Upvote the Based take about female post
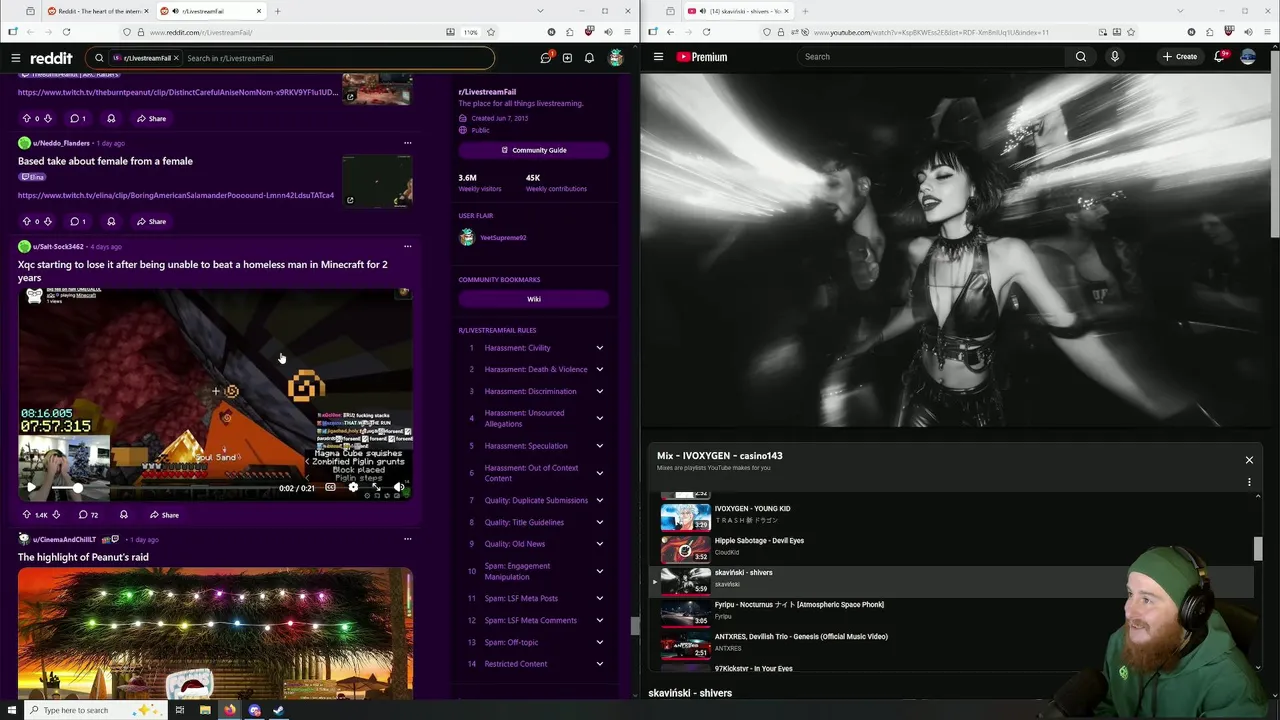 27,221
